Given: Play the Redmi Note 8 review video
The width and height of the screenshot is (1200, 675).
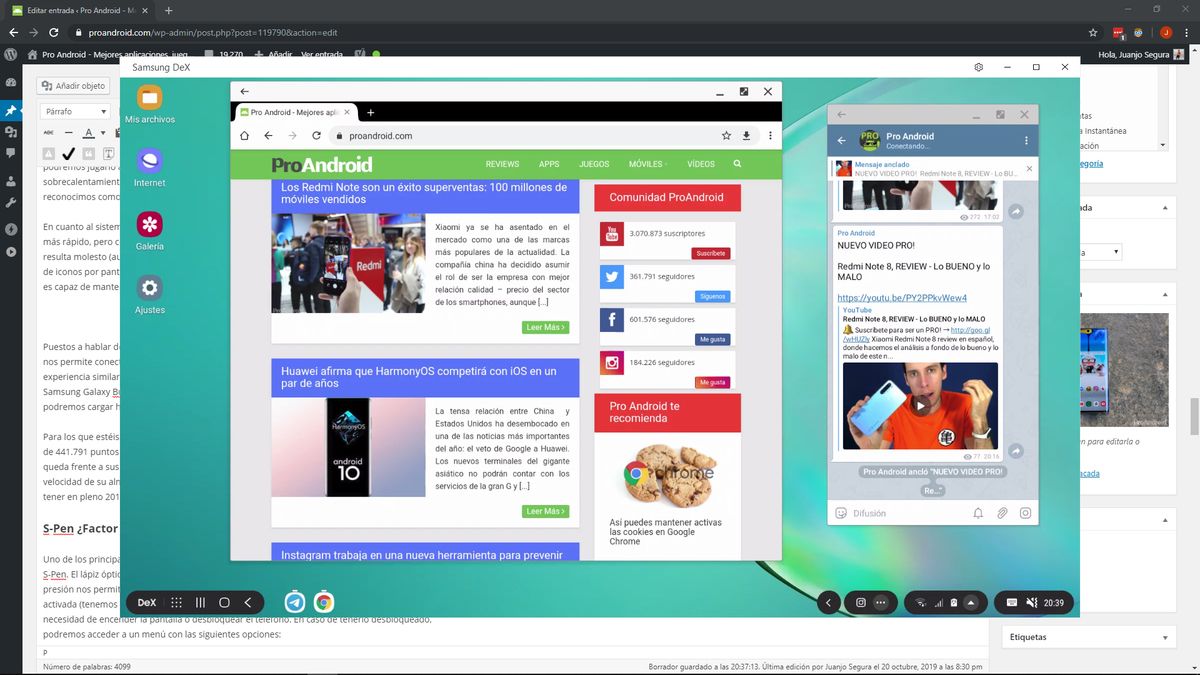Looking at the screenshot, I should [x=920, y=406].
